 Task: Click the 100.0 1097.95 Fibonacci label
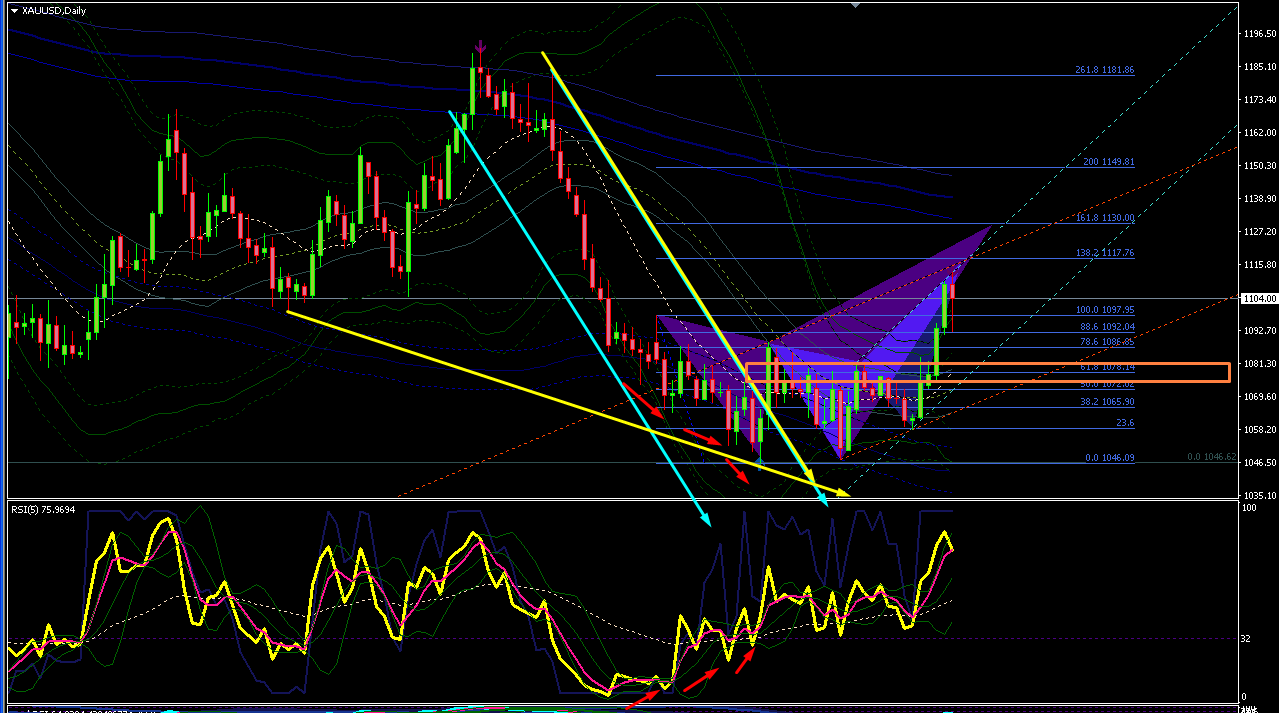1104,310
